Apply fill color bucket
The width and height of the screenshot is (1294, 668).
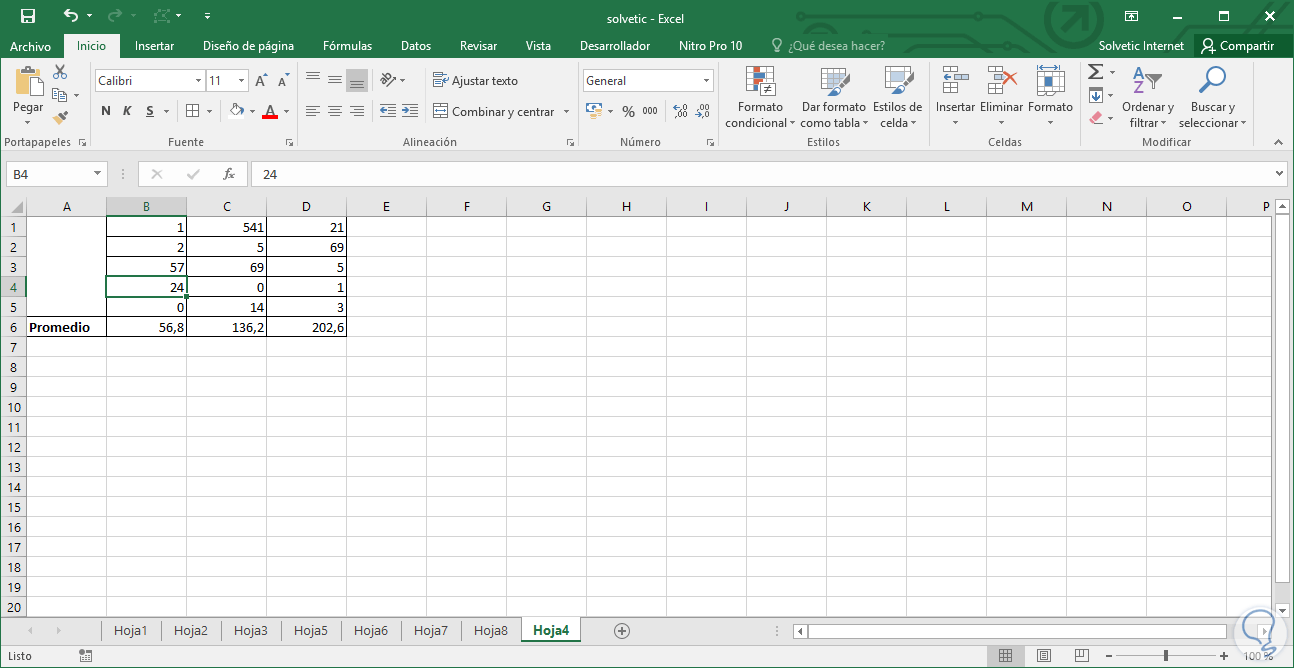coord(236,111)
